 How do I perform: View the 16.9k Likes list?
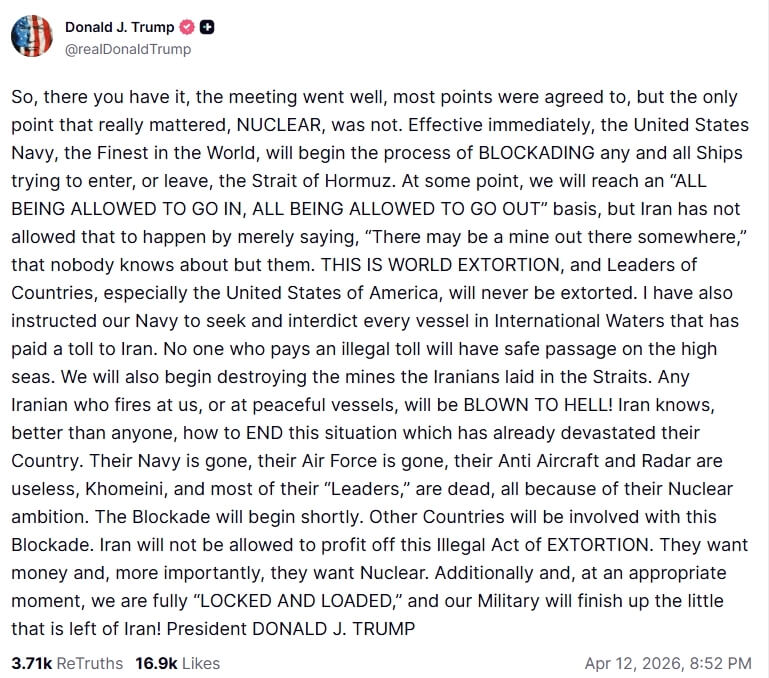coord(178,663)
